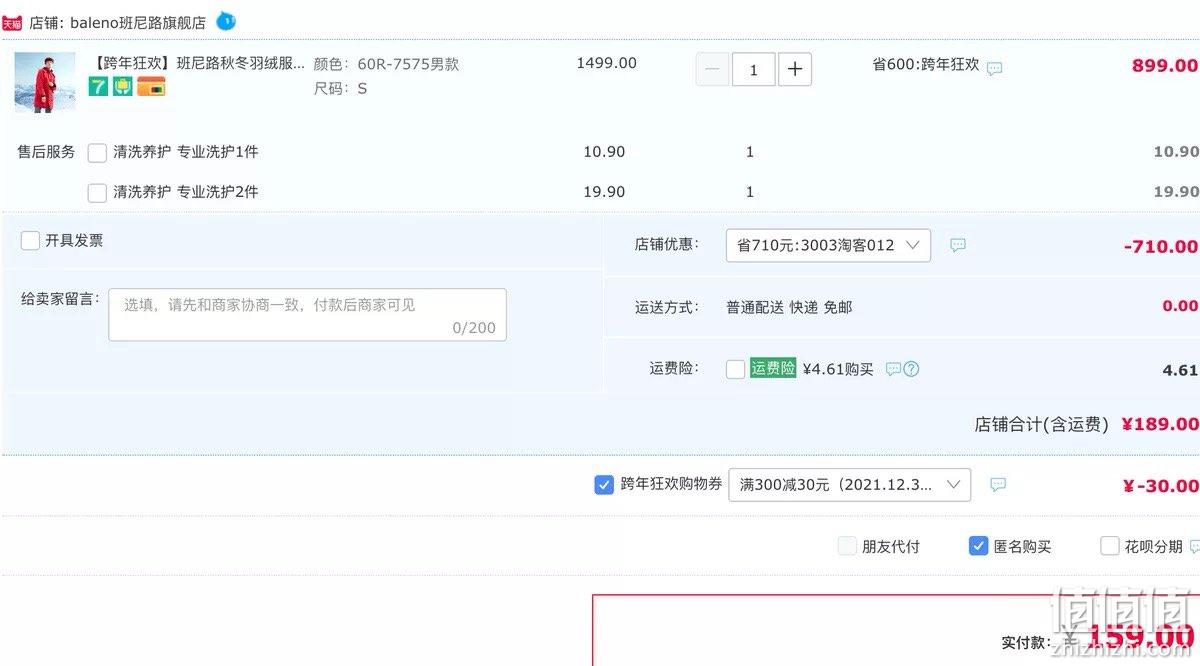Open the 【跨年狂欢】班尼路秋冬羽绒服 product title link
This screenshot has width=1200, height=666.
pos(198,63)
